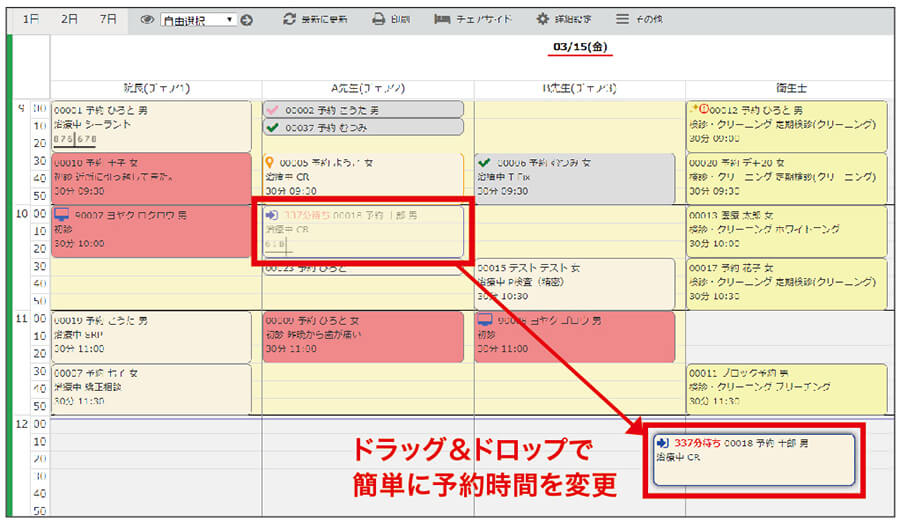The image size is (900, 522).
Task: Click the refresh (最新に更新) icon
Action: tap(290, 19)
